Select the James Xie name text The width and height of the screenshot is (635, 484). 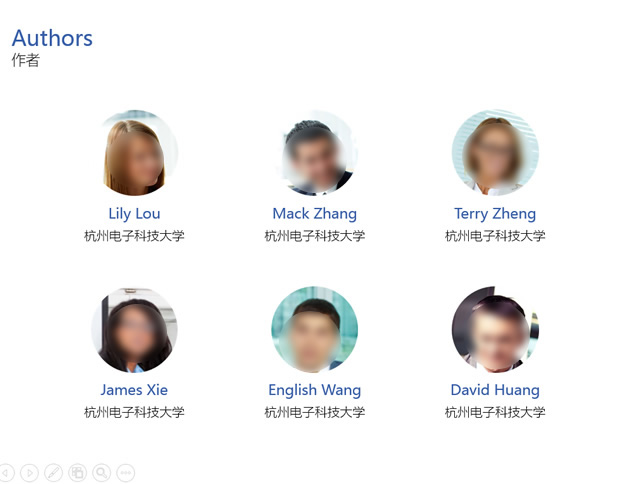[134, 390]
